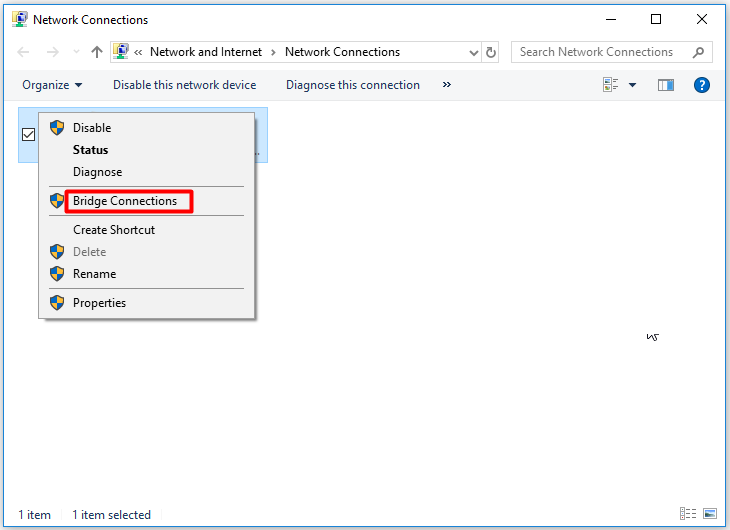
Task: Choose Rename in the context menu
Action: coord(147,273)
